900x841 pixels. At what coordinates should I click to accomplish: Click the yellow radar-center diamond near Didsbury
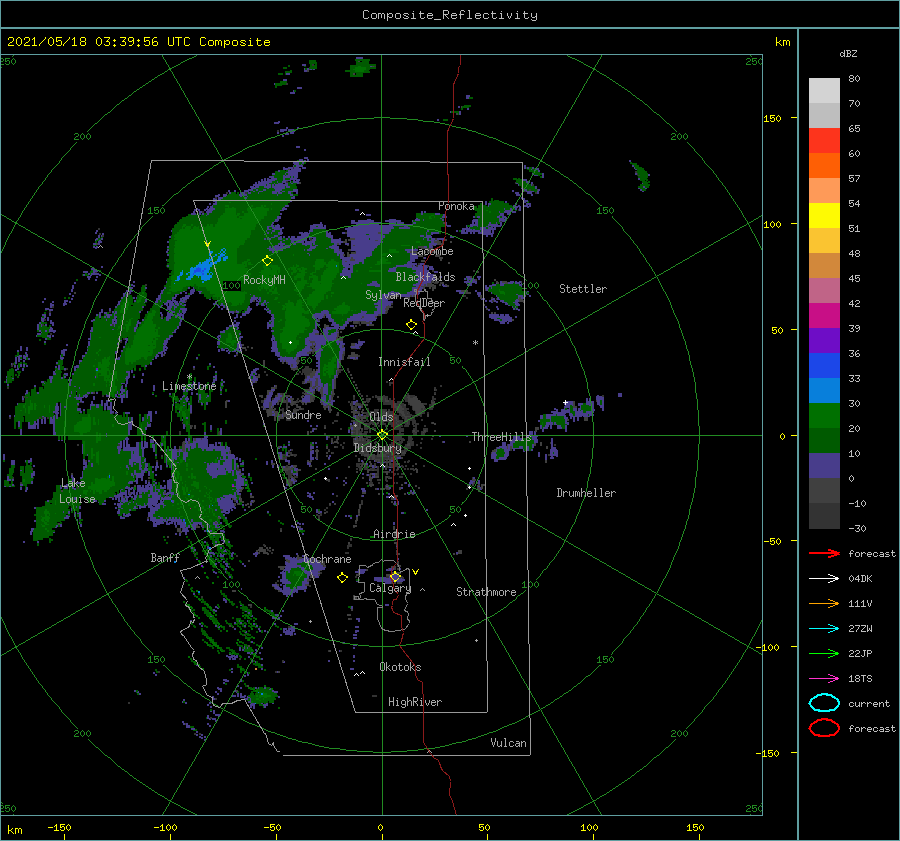(382, 435)
